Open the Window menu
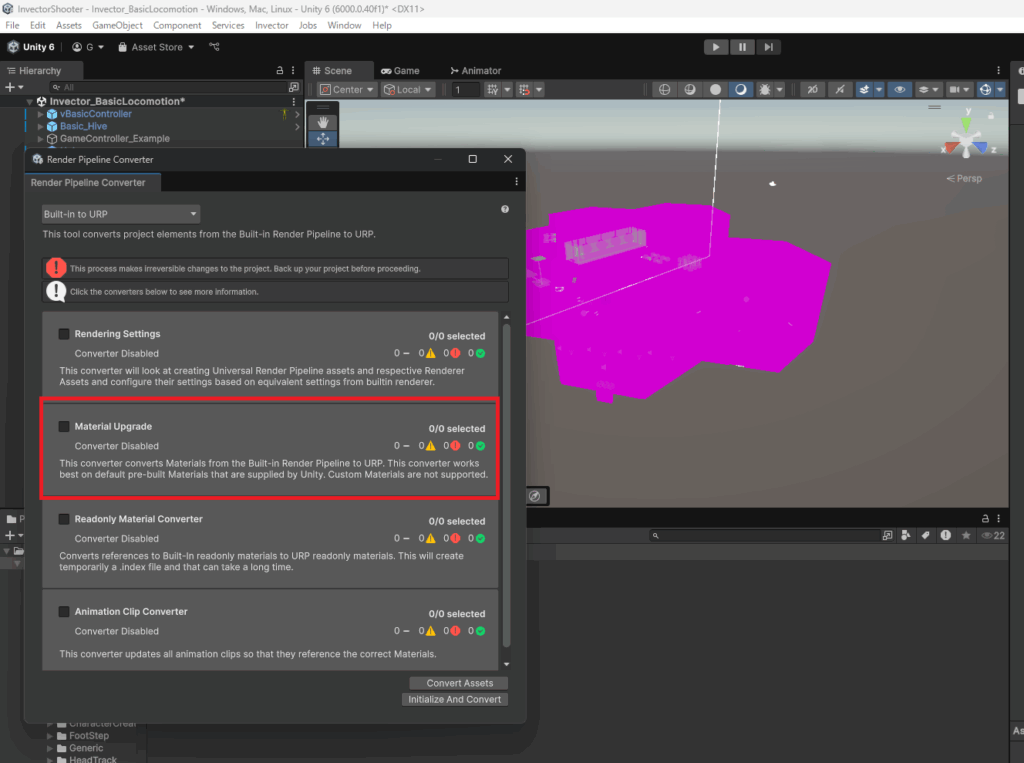 [x=344, y=25]
